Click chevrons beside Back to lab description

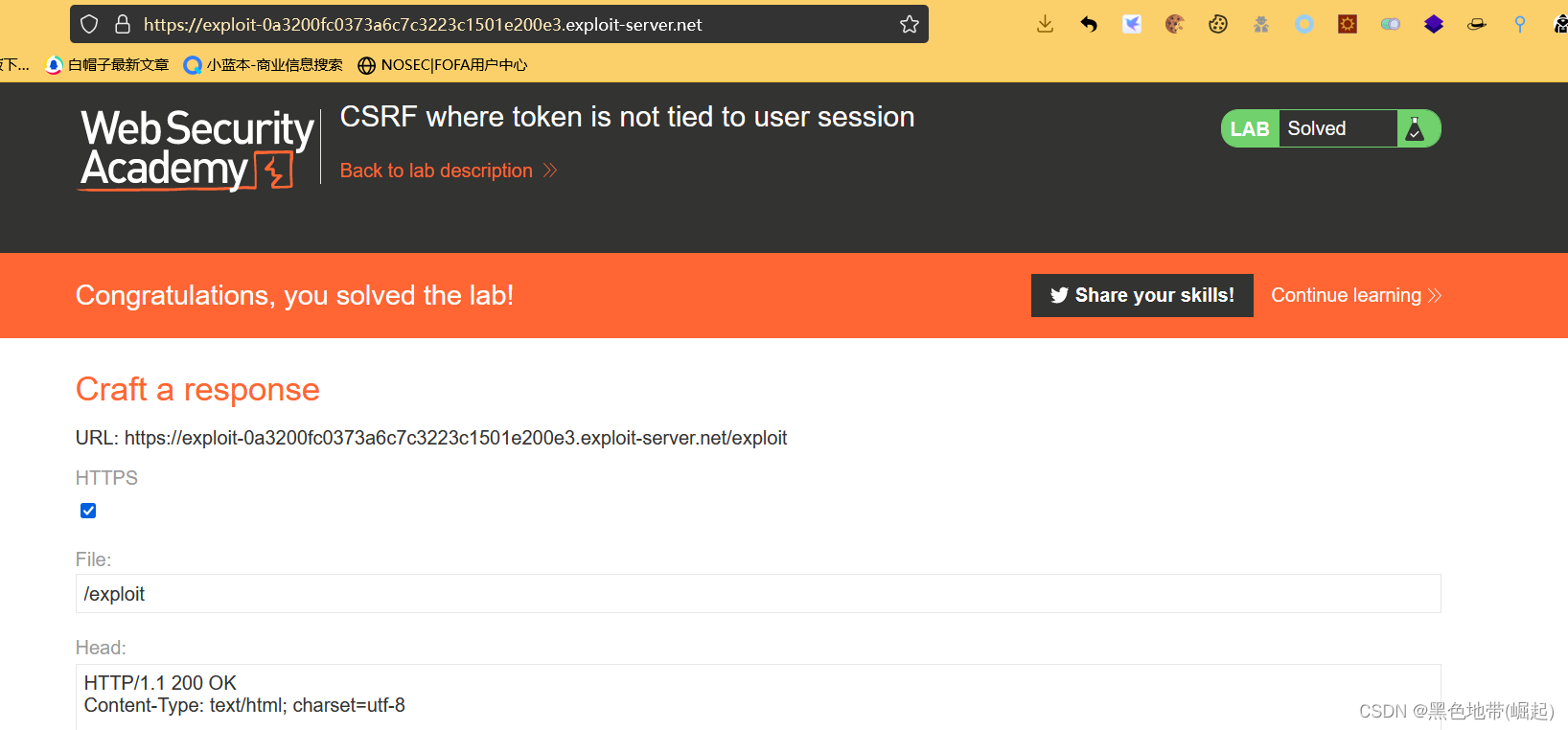550,171
